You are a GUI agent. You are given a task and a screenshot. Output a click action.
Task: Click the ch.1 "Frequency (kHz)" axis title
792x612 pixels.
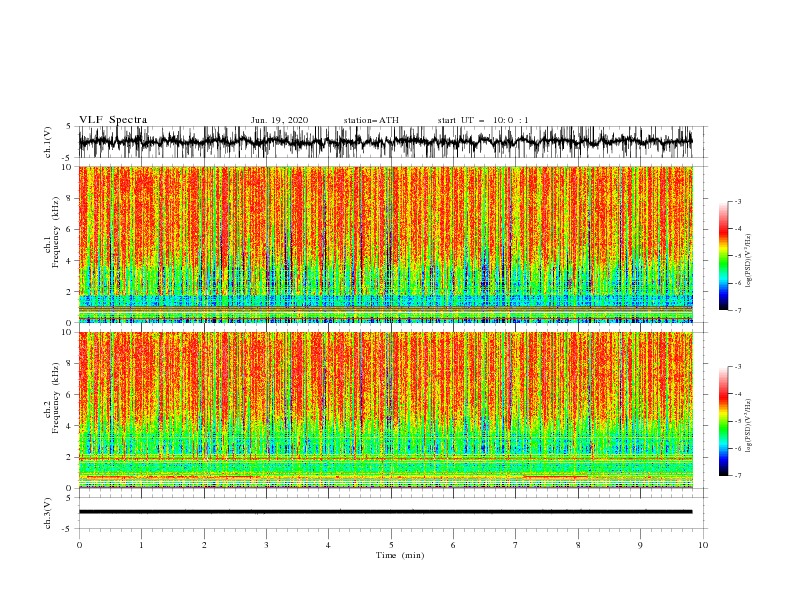point(56,232)
